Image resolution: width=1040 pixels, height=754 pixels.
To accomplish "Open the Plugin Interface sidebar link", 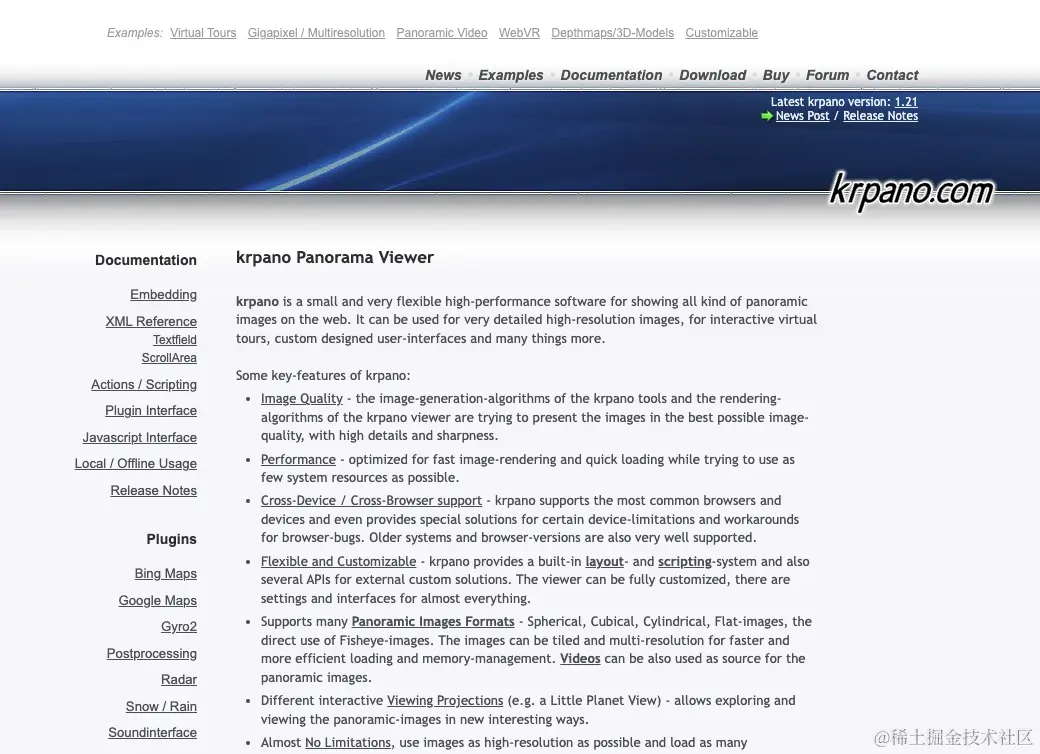I will click(x=151, y=411).
